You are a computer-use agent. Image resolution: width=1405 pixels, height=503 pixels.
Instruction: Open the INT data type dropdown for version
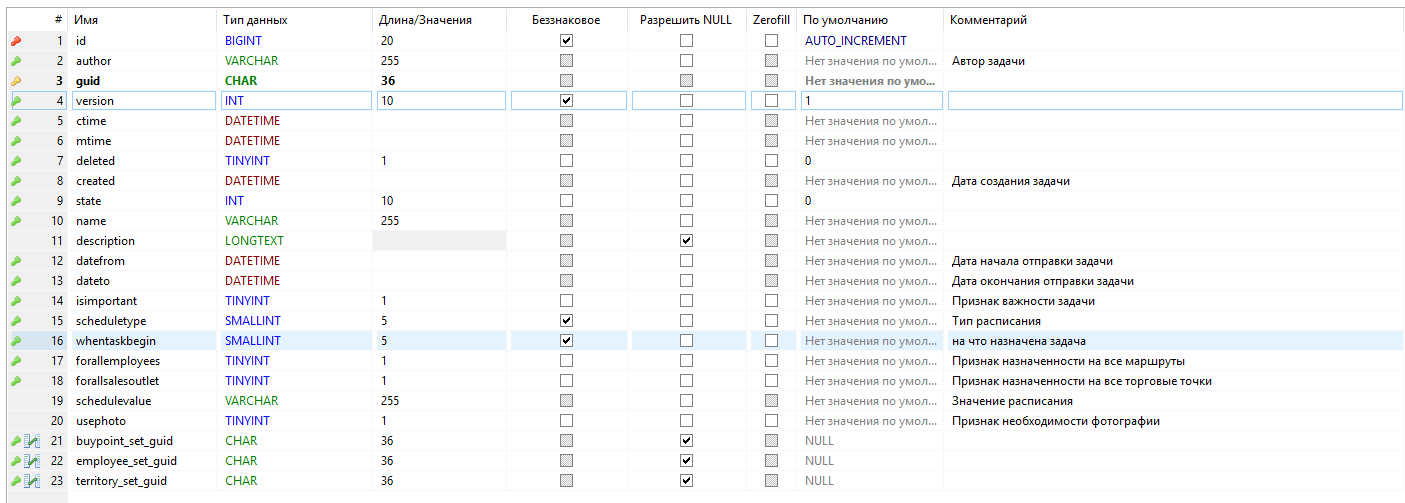tap(296, 101)
